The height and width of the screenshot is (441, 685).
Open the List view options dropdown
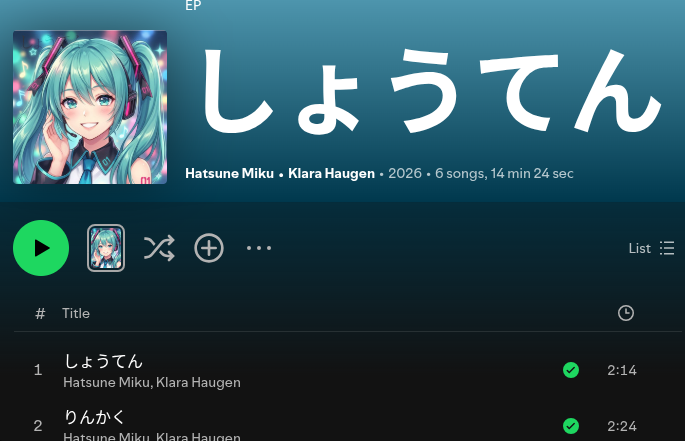click(x=651, y=248)
